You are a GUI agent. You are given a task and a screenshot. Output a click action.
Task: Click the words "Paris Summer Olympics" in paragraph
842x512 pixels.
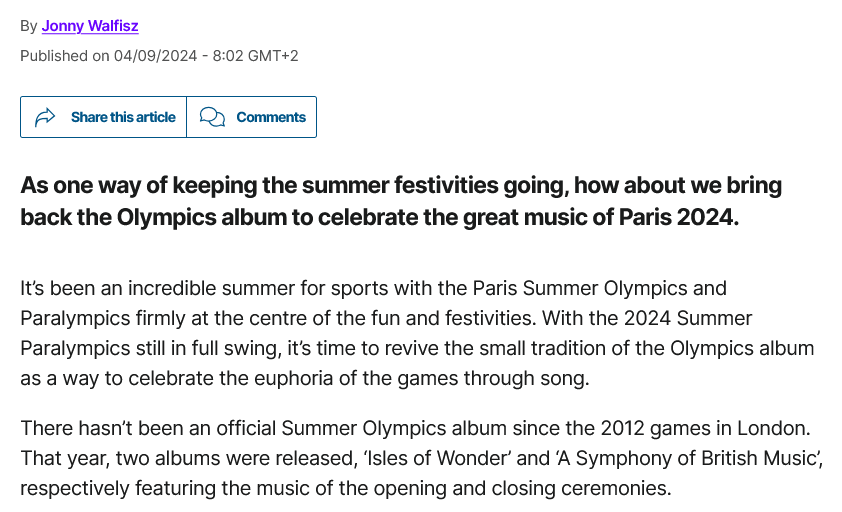click(x=580, y=289)
